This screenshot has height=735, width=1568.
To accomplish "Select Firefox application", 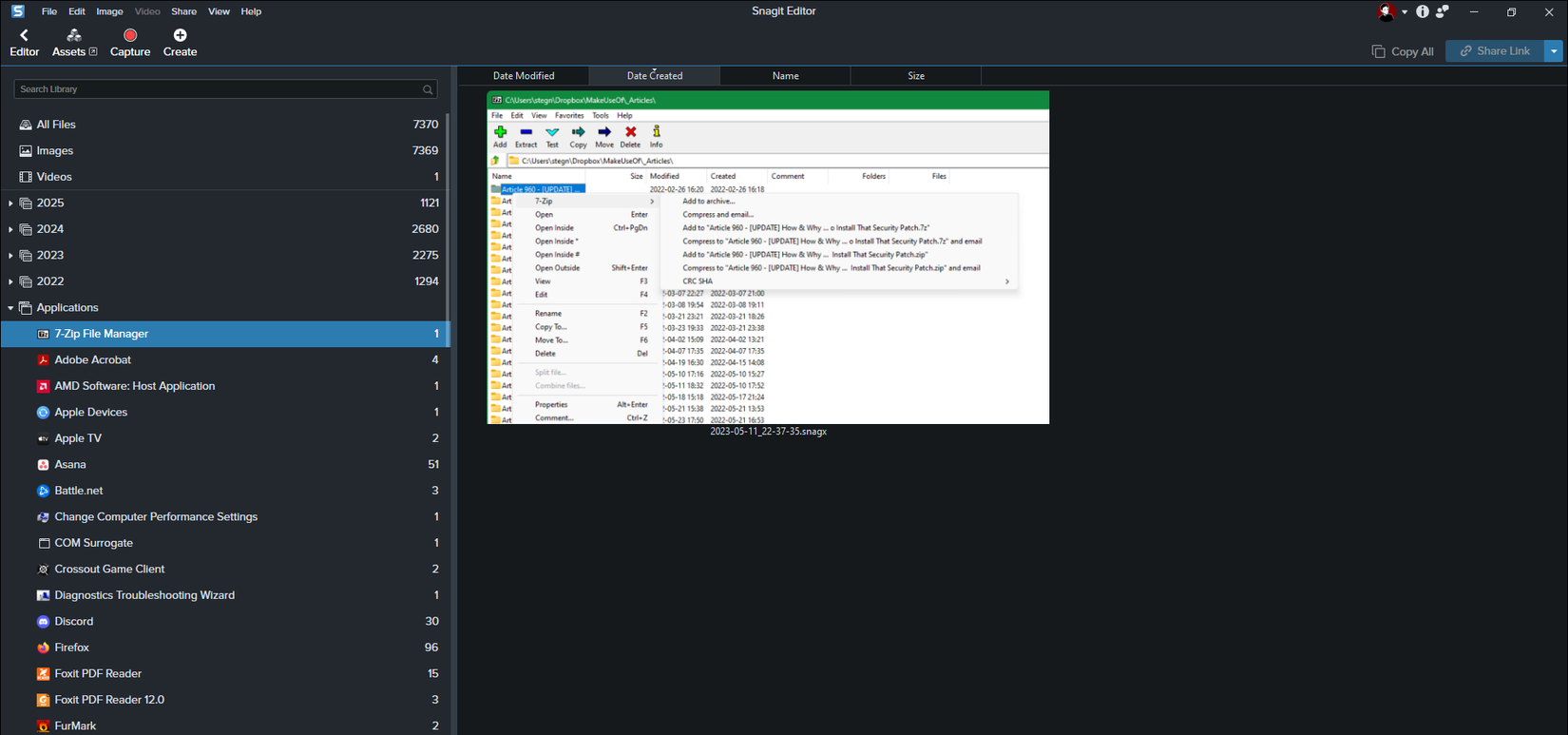I will [224, 648].
